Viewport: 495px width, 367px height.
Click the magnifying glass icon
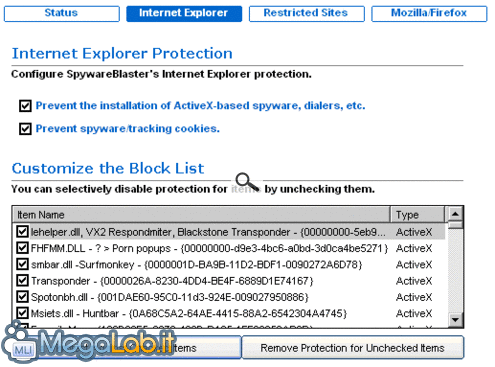(x=247, y=182)
